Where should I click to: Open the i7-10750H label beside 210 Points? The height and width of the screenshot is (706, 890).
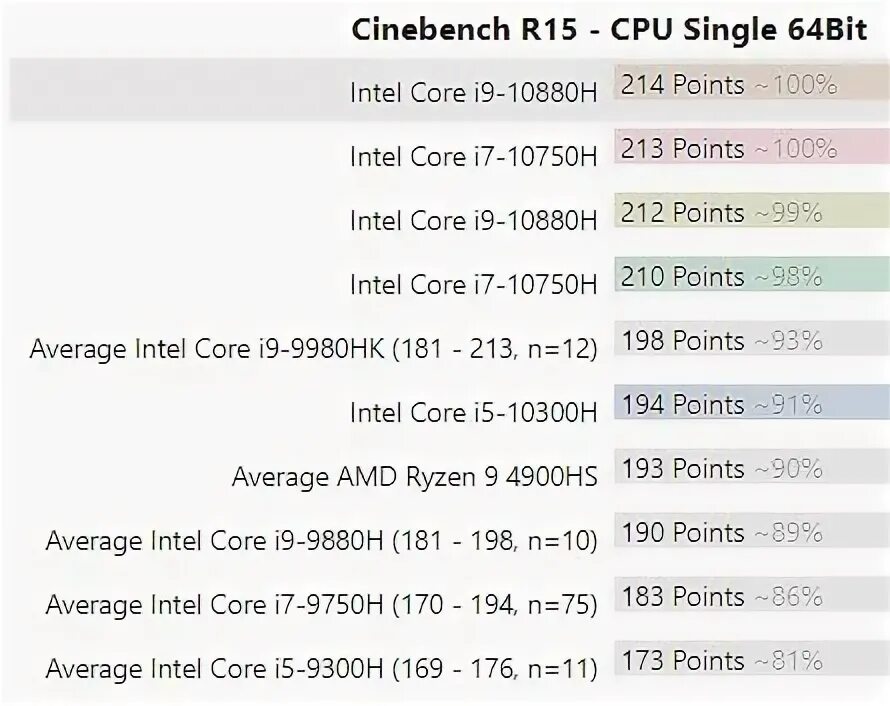click(473, 285)
